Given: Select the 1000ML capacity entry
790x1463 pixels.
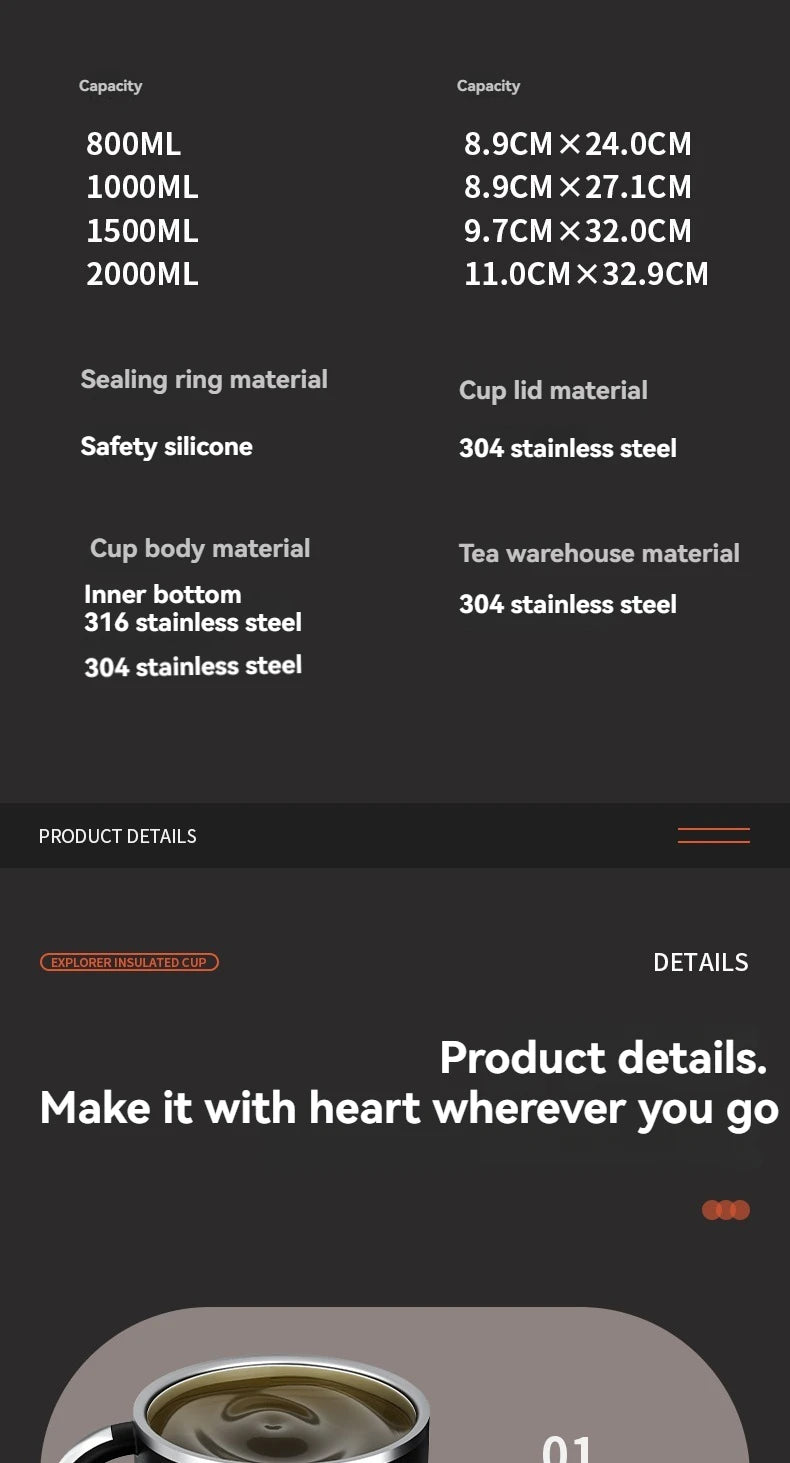Looking at the screenshot, I should click(142, 187).
